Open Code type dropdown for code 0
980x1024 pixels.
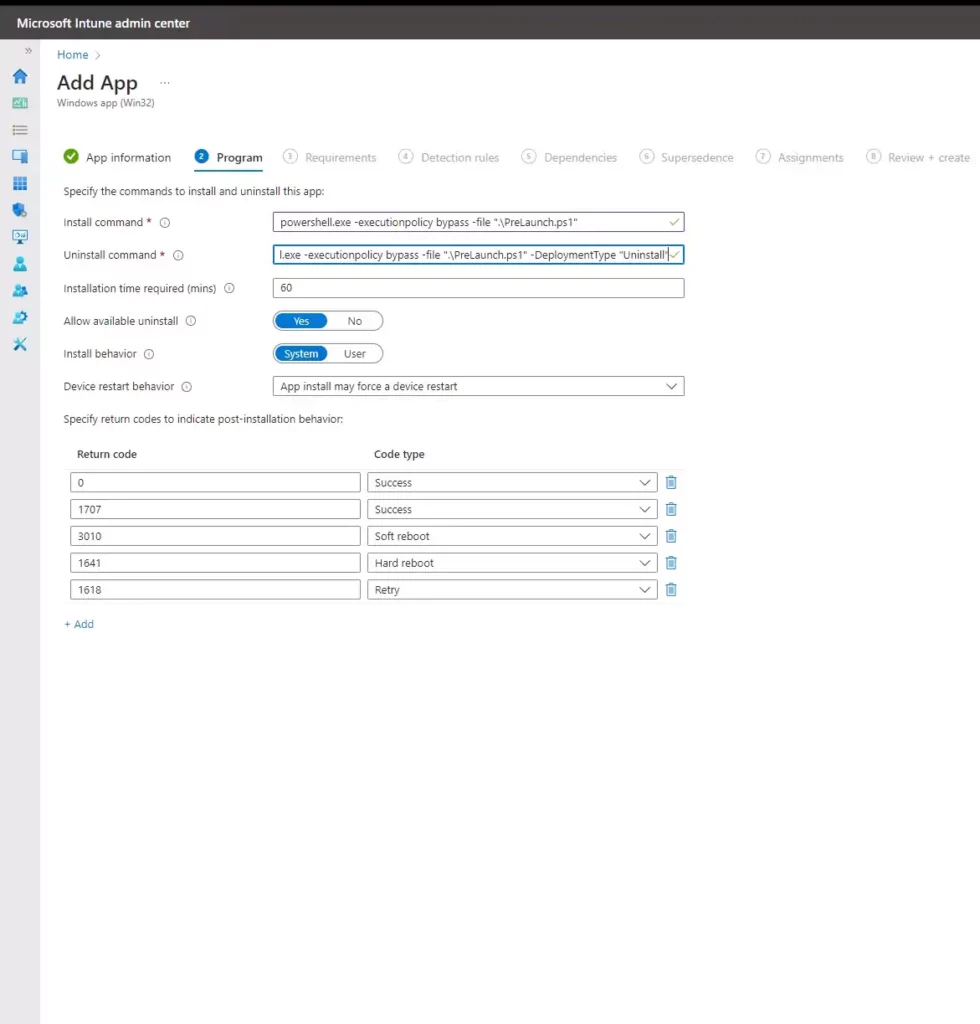coord(513,483)
